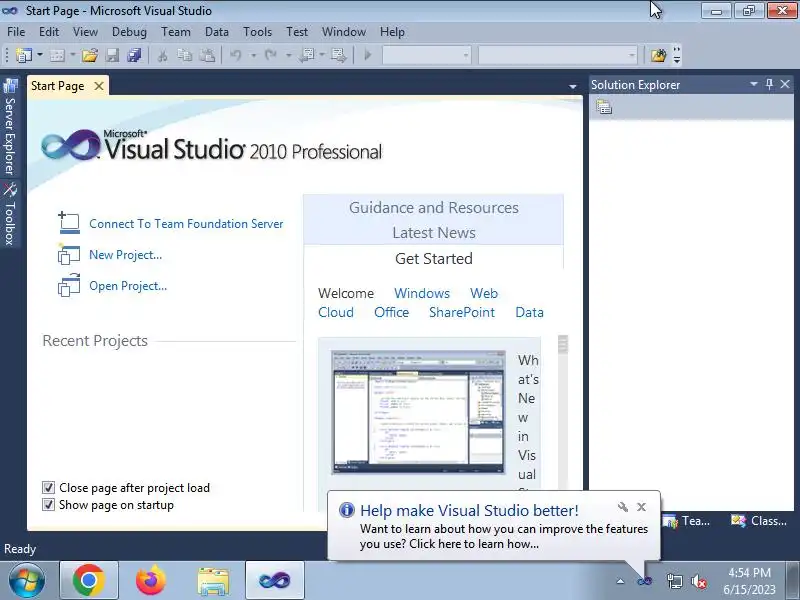Click the New Project toolbar icon
Viewport: 800px width, 600px height.
click(24, 55)
